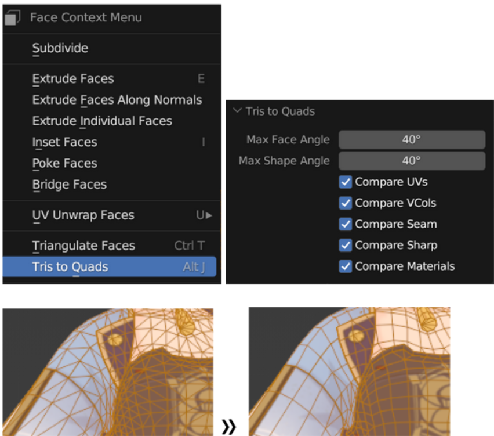Open the UV Unwrap Faces submenu arrow

(x=209, y=215)
